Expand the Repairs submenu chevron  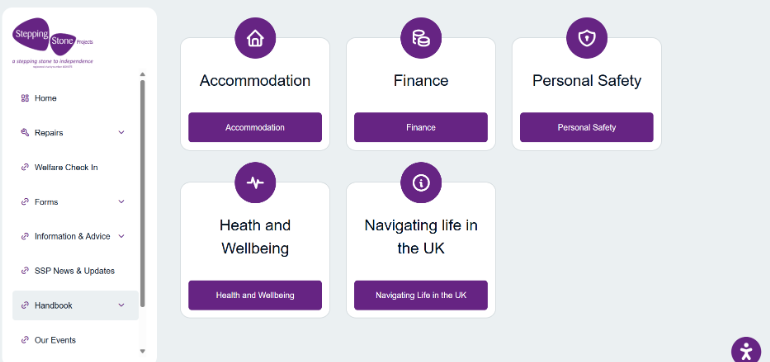tap(122, 133)
